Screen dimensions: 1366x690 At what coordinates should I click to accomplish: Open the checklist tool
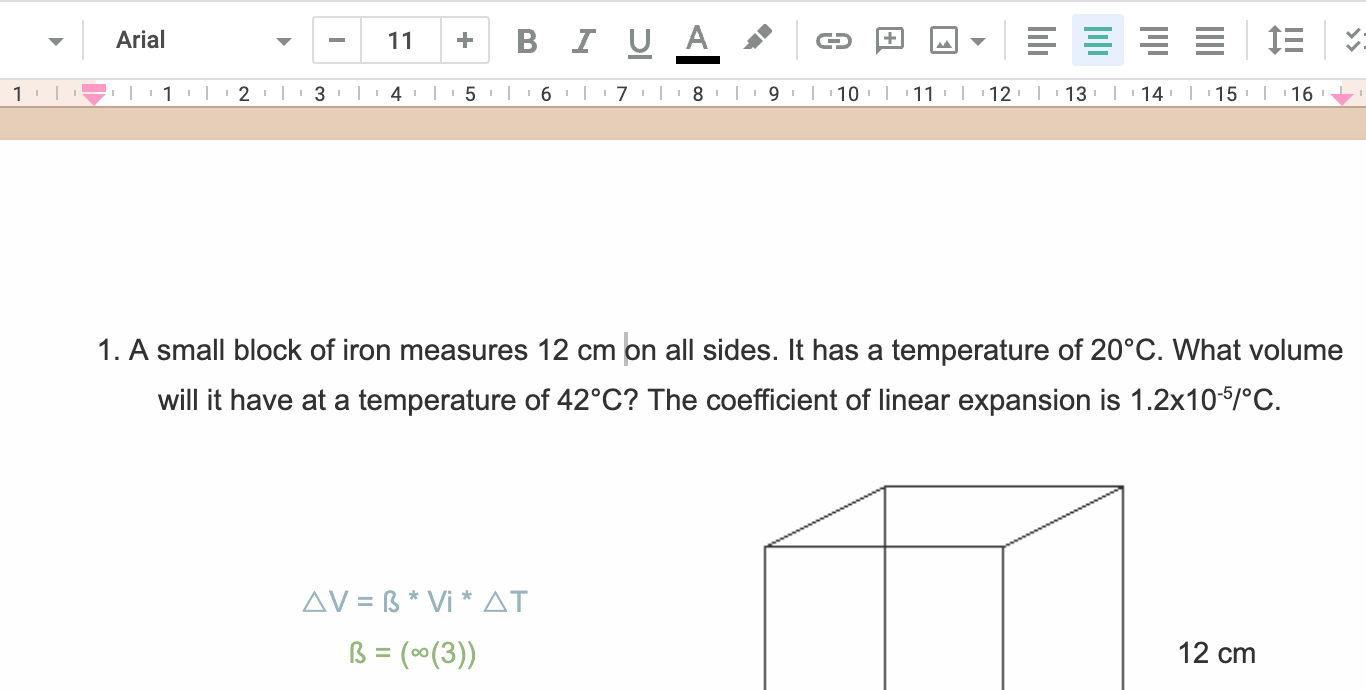[1356, 41]
